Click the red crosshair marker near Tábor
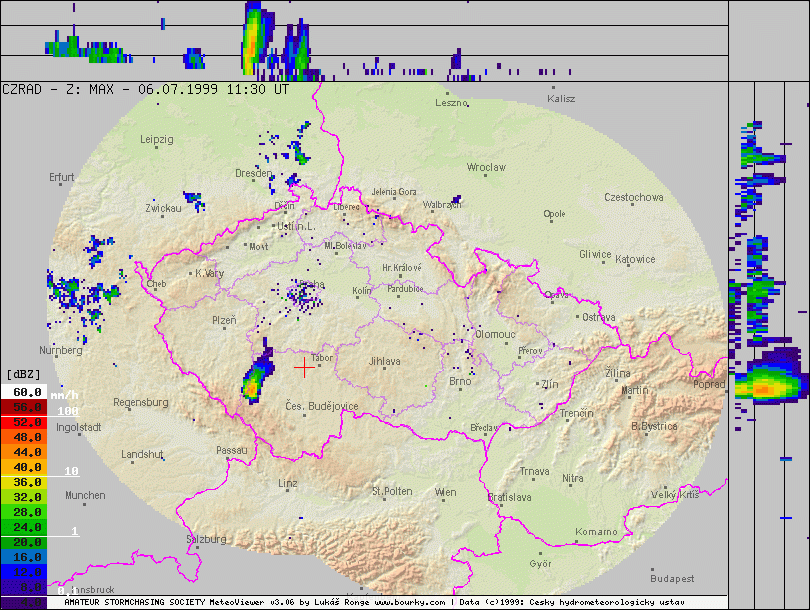810x610 pixels. (x=304, y=367)
